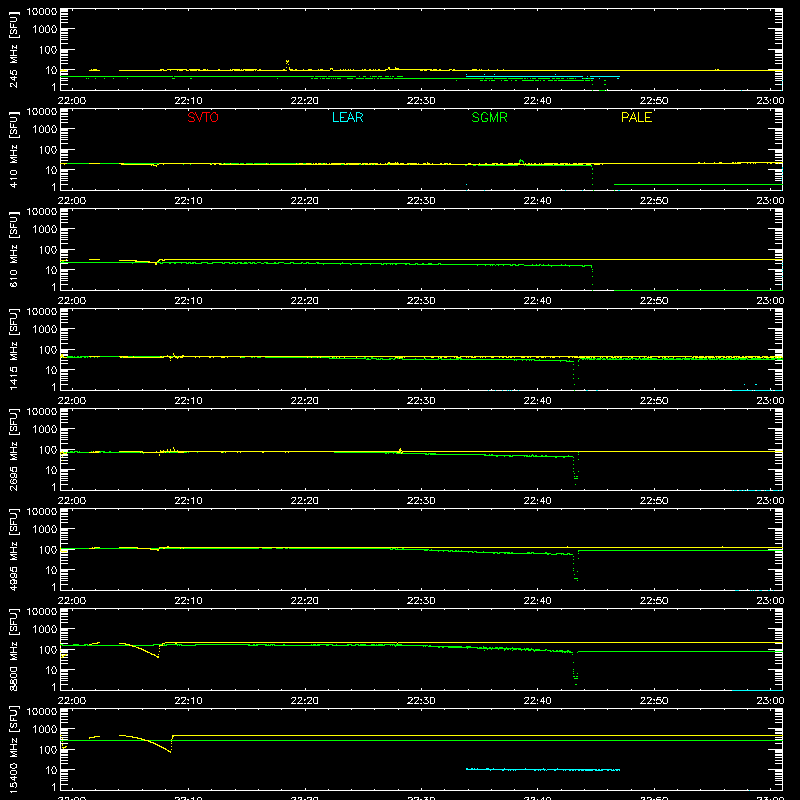Click 22:10 label under the 8800 MHz panel
Image resolution: width=800 pixels, height=800 pixels.
coord(188,701)
